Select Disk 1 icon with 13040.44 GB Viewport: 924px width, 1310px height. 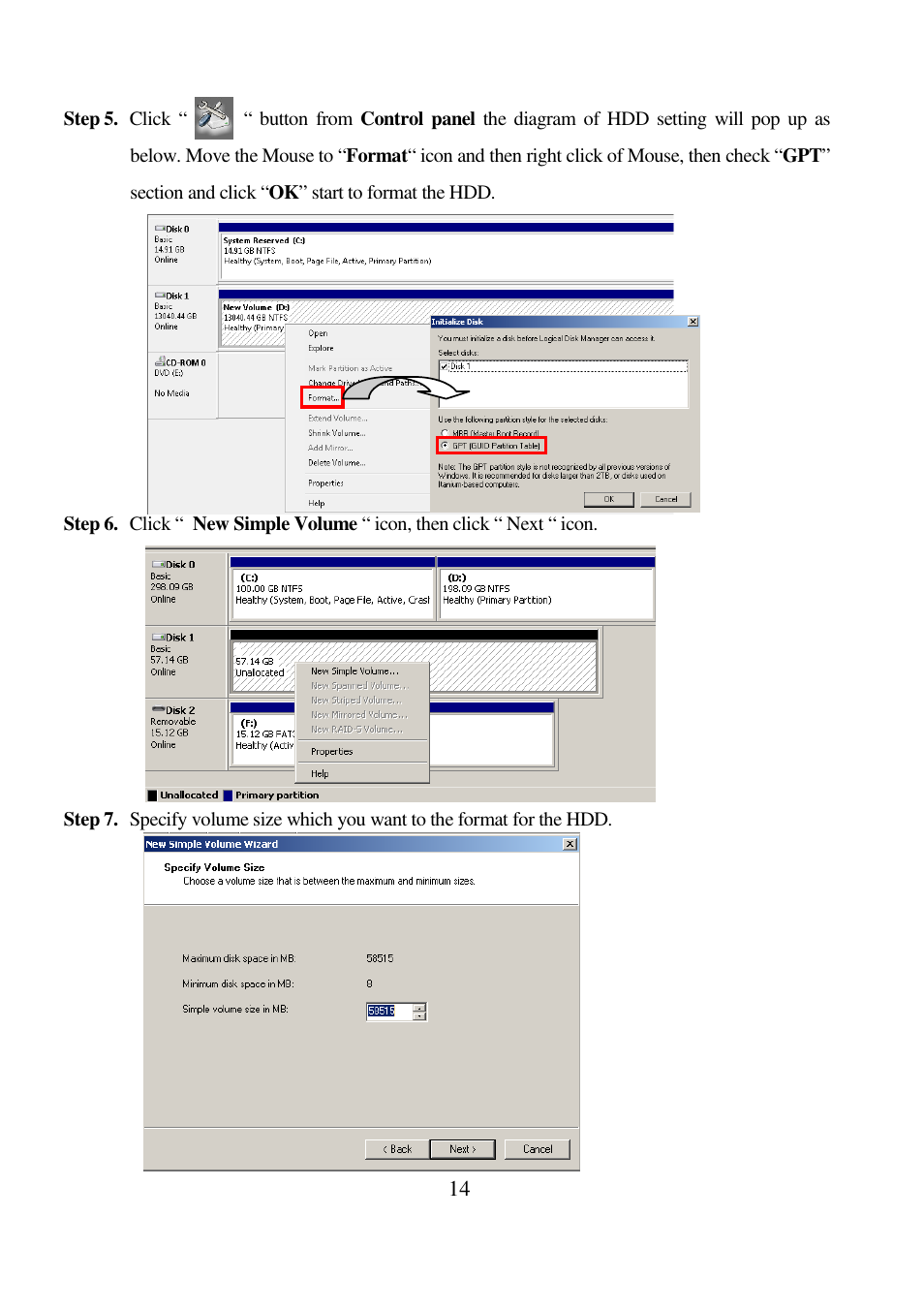click(160, 296)
